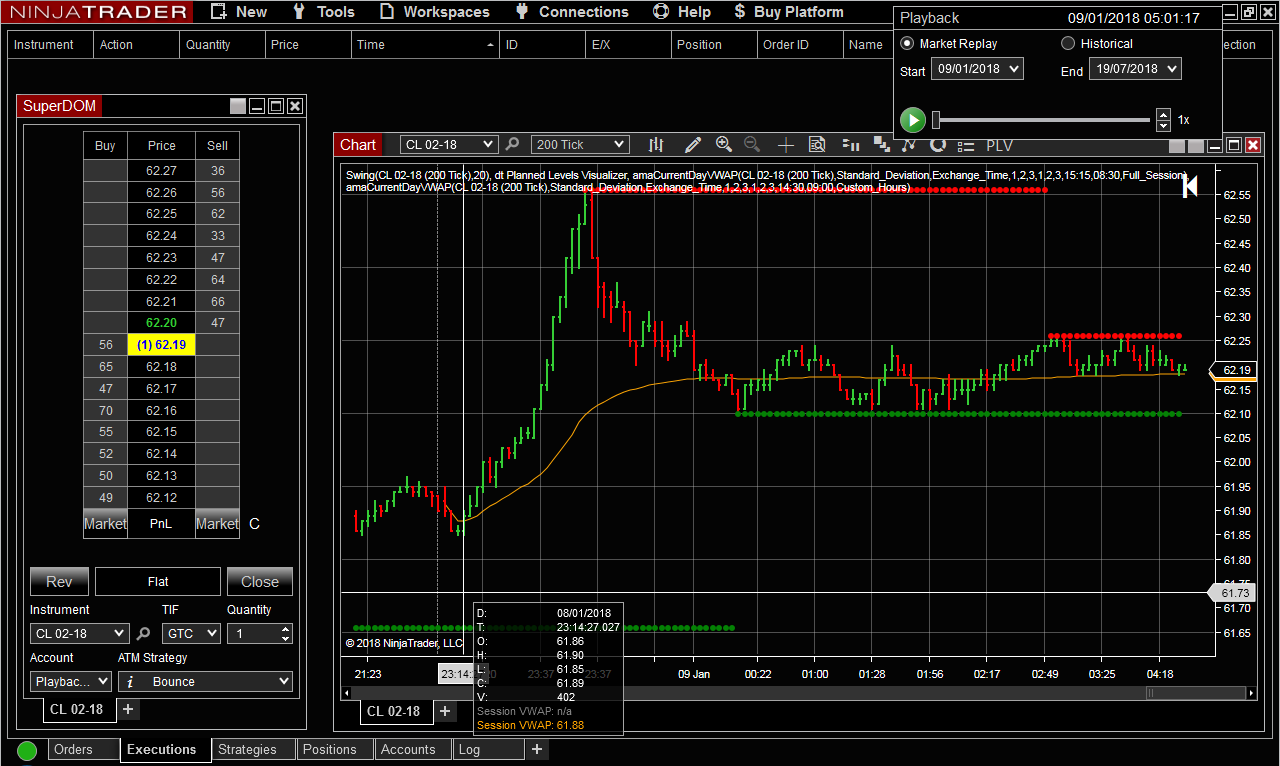Open the Workspaces menu
The height and width of the screenshot is (766, 1280).
pyautogui.click(x=435, y=12)
